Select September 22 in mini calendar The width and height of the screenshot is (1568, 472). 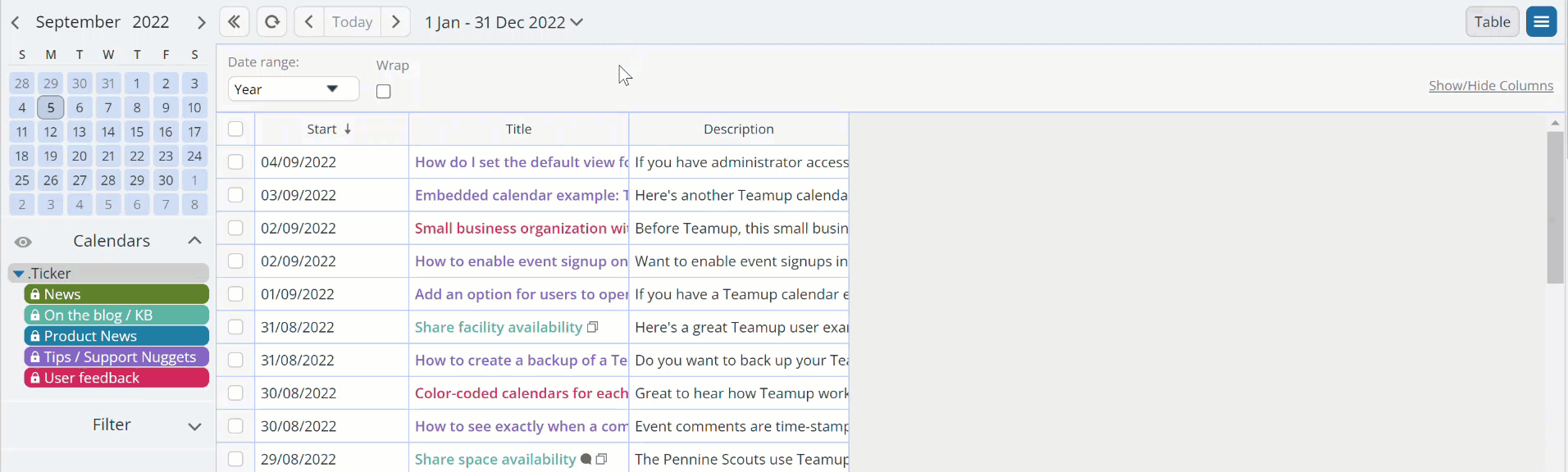[x=137, y=156]
